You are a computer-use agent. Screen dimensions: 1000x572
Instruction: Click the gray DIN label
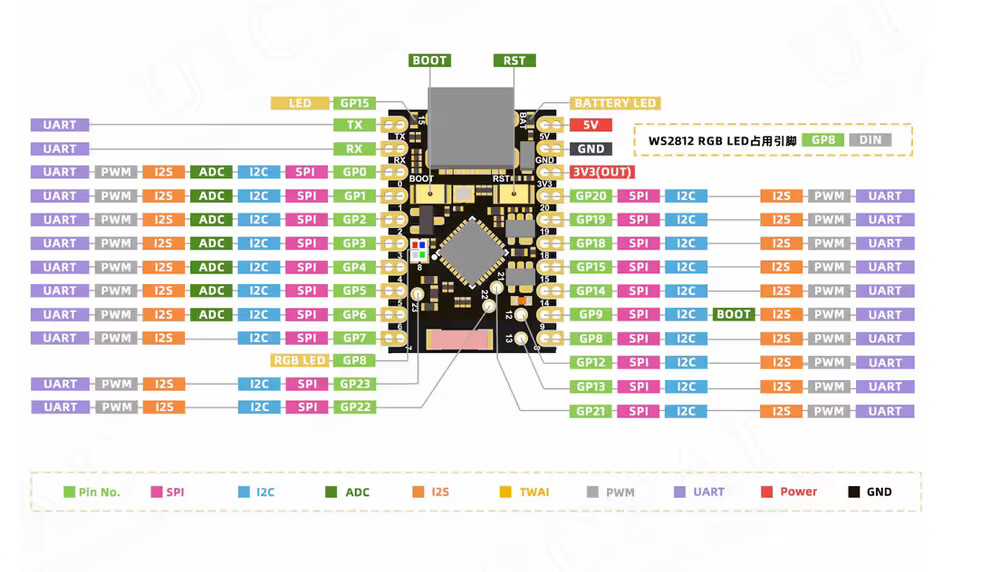pyautogui.click(x=870, y=140)
